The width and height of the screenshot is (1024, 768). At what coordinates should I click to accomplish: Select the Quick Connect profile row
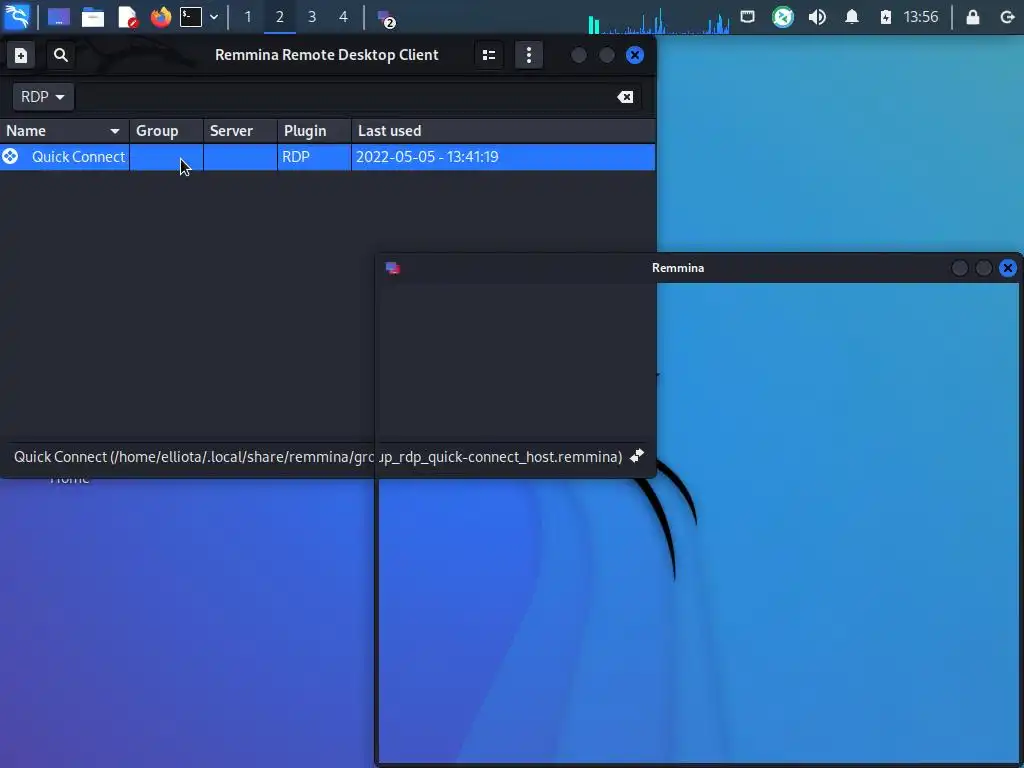point(327,157)
